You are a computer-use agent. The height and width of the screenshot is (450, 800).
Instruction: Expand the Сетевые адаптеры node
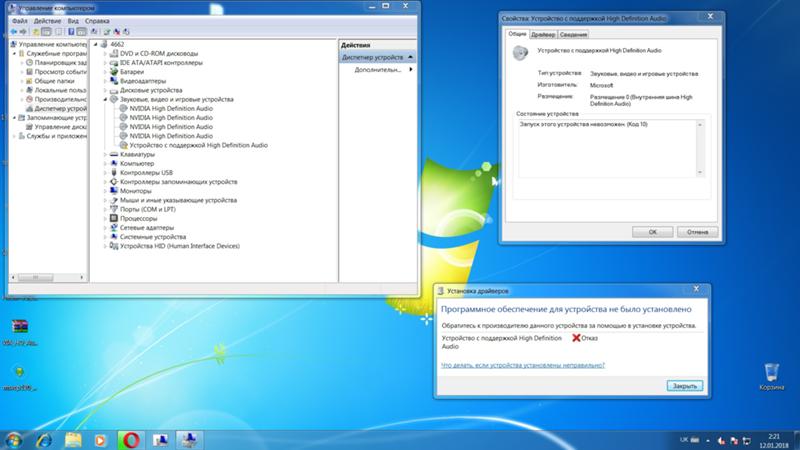[106, 227]
